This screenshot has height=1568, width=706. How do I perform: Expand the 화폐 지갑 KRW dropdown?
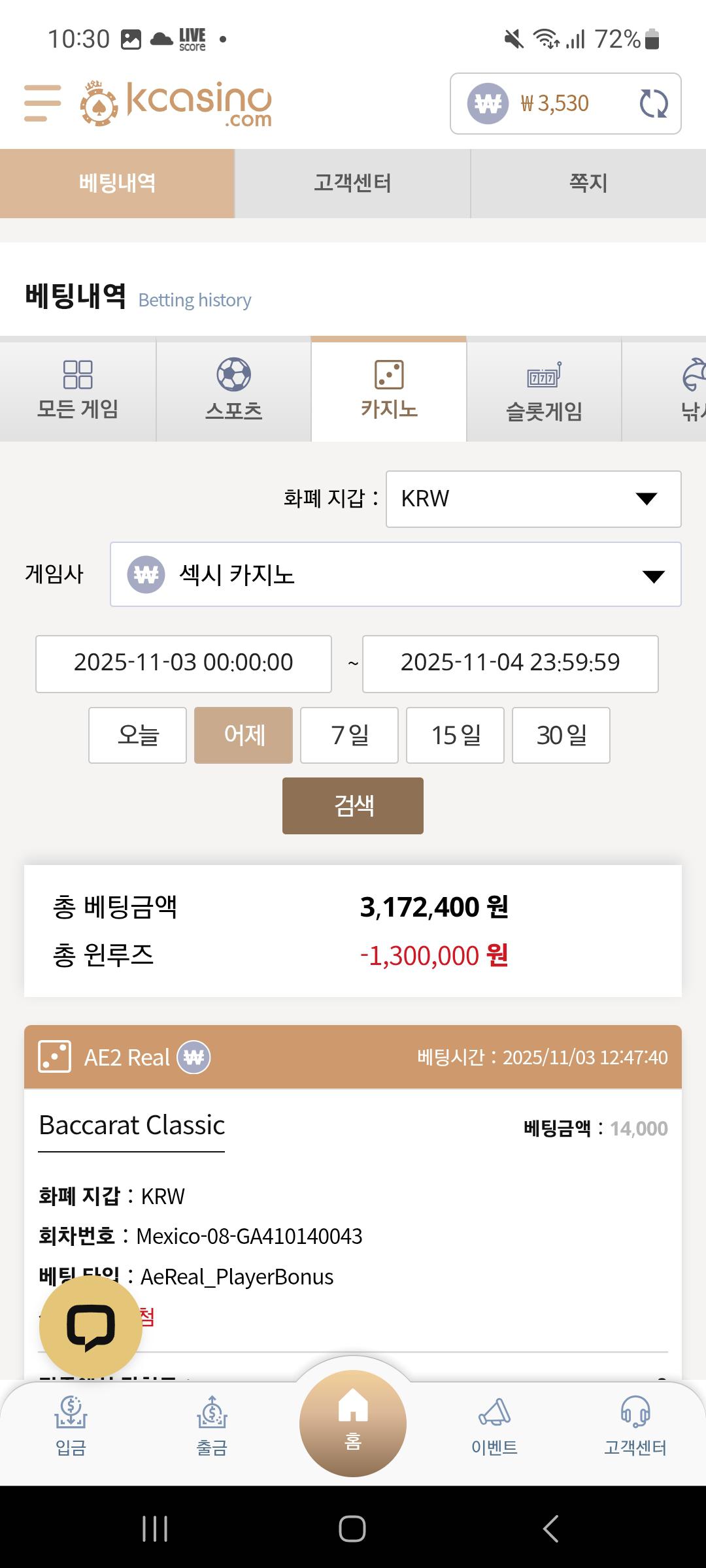click(533, 499)
